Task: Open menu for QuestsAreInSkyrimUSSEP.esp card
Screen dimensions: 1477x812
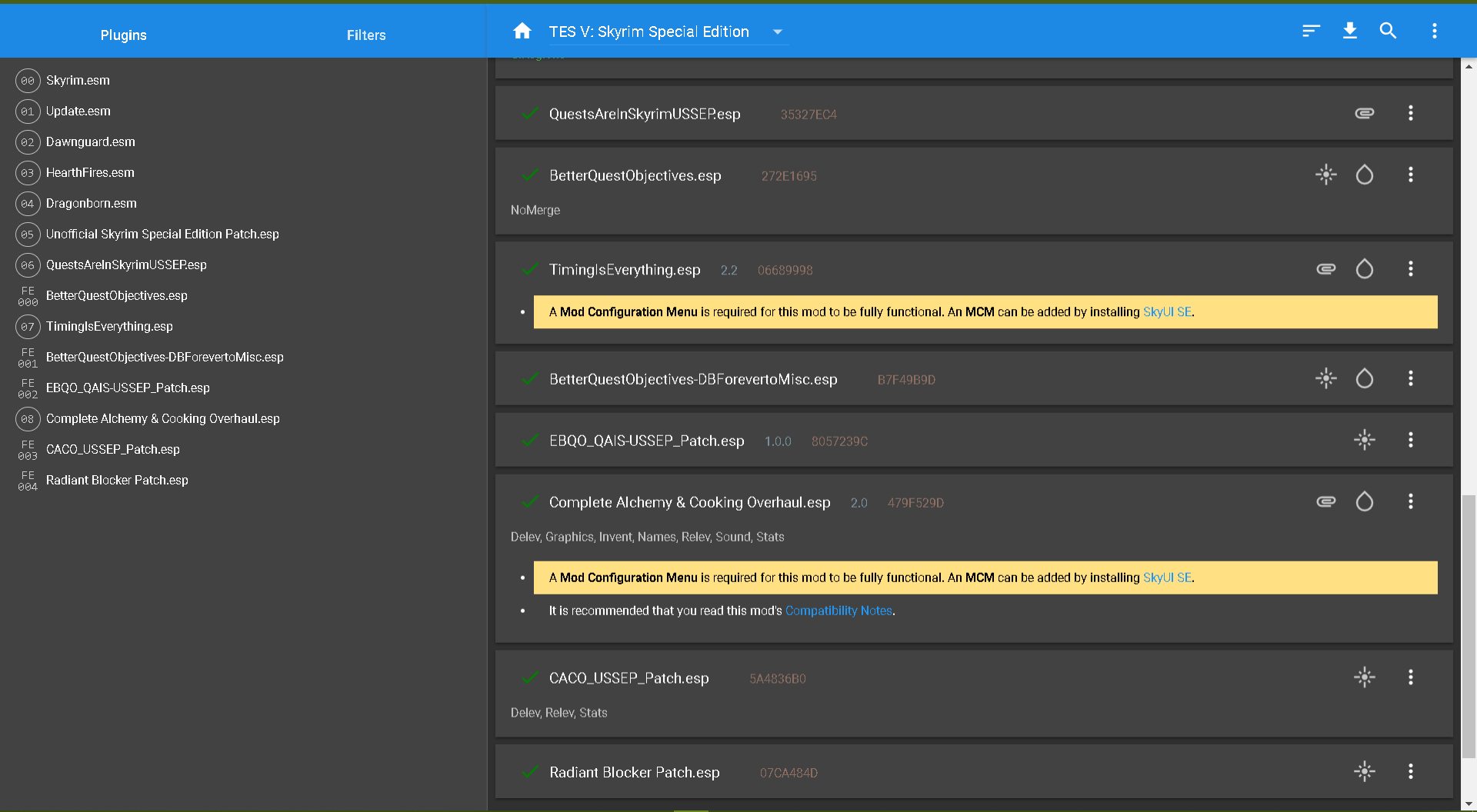Action: click(x=1411, y=113)
